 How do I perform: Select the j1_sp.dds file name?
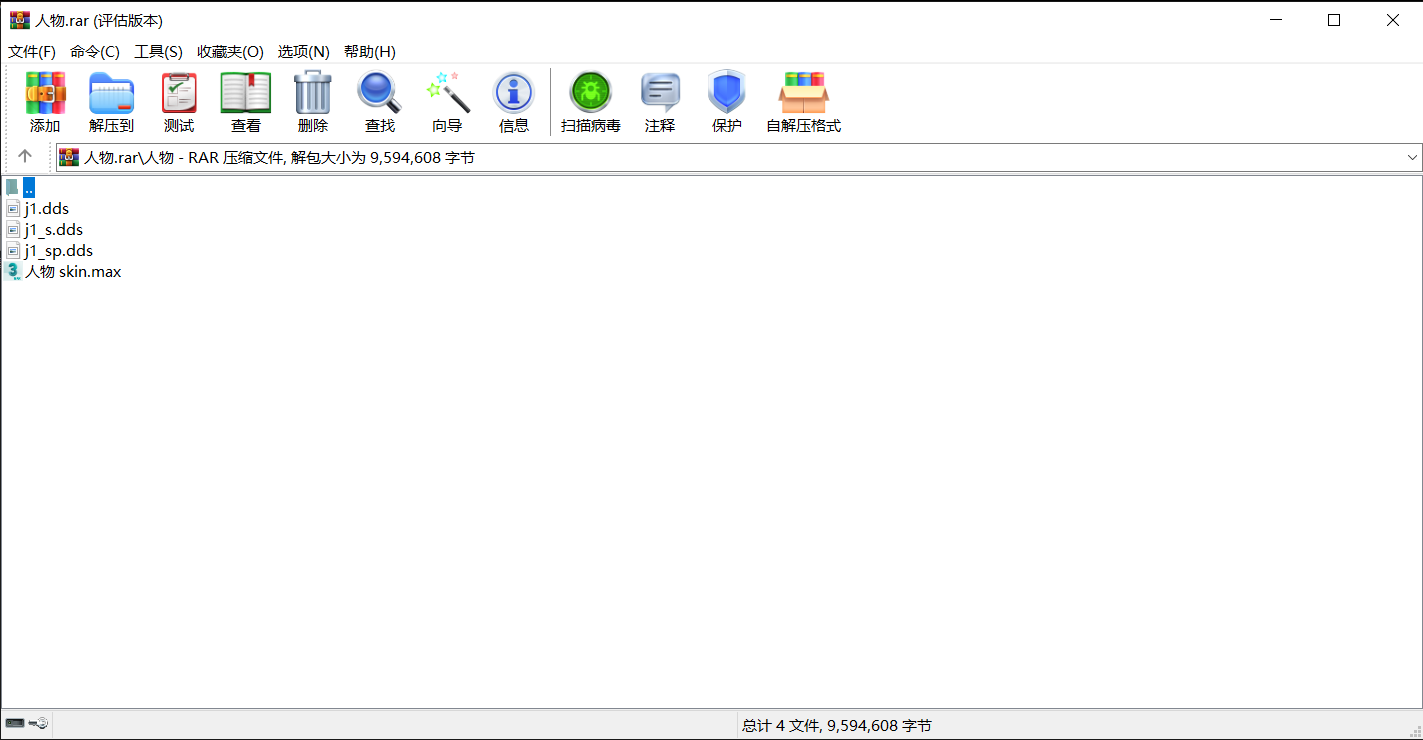pos(59,250)
